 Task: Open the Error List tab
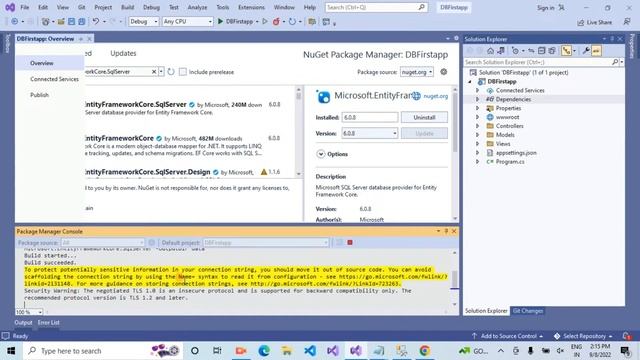click(49, 322)
